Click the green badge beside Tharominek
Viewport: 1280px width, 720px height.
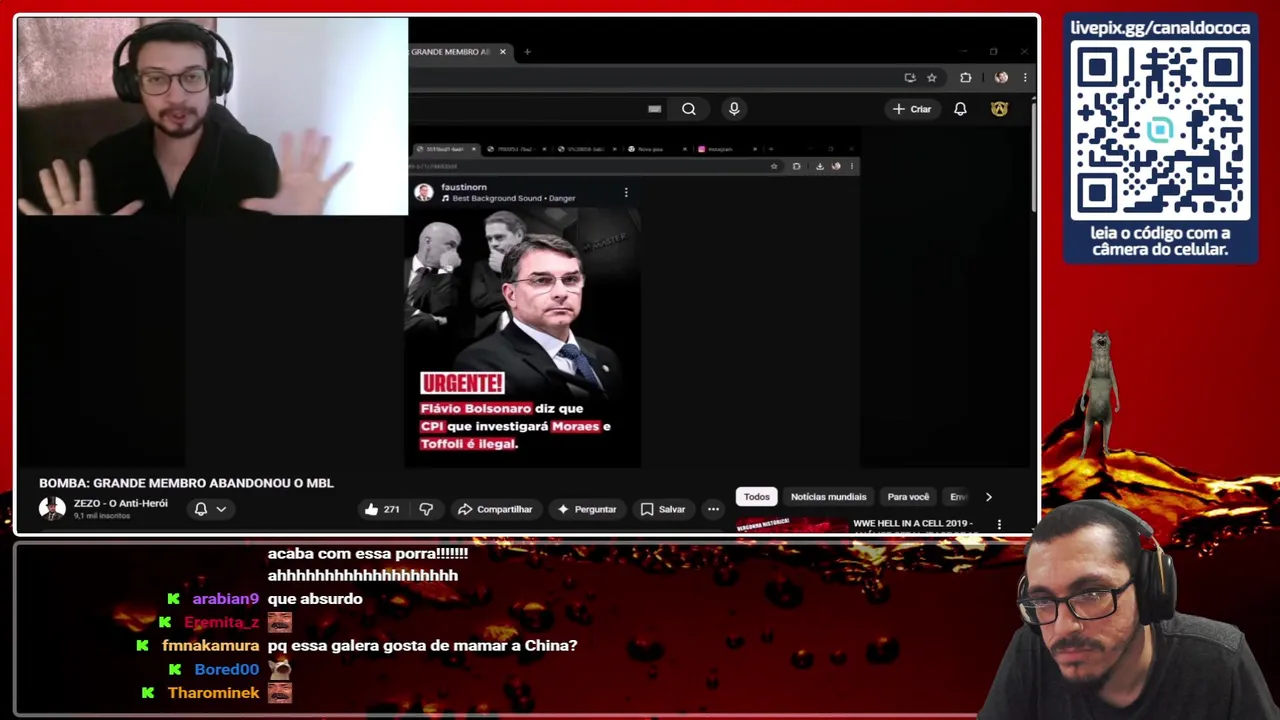tap(148, 693)
